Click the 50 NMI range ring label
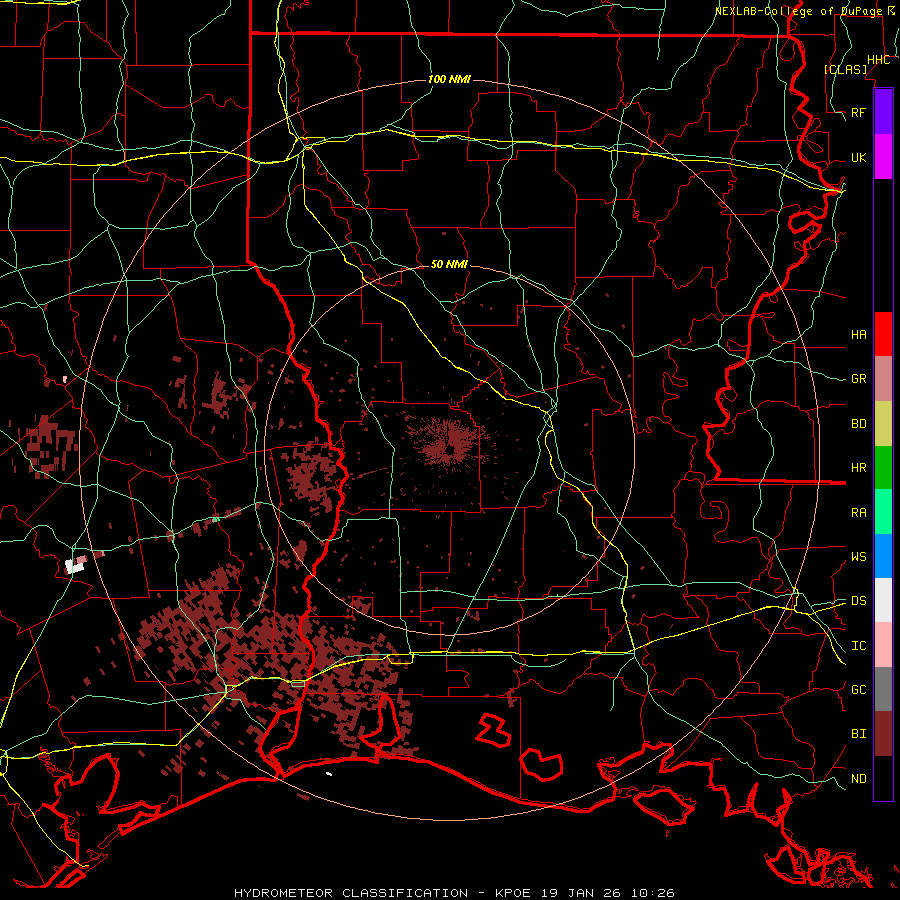Screen dimensions: 900x900 coord(449,264)
